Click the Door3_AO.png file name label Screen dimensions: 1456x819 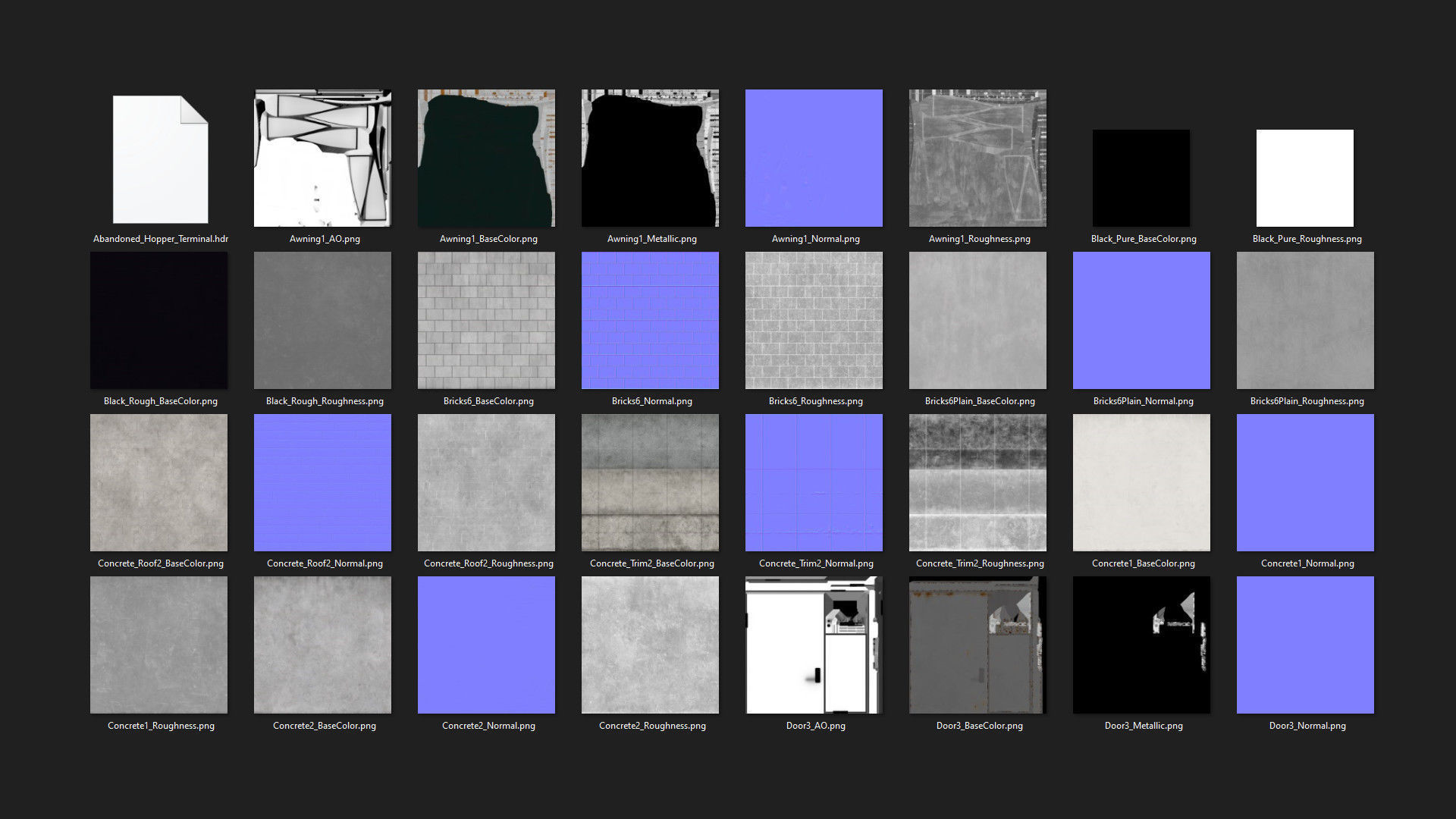click(x=816, y=726)
